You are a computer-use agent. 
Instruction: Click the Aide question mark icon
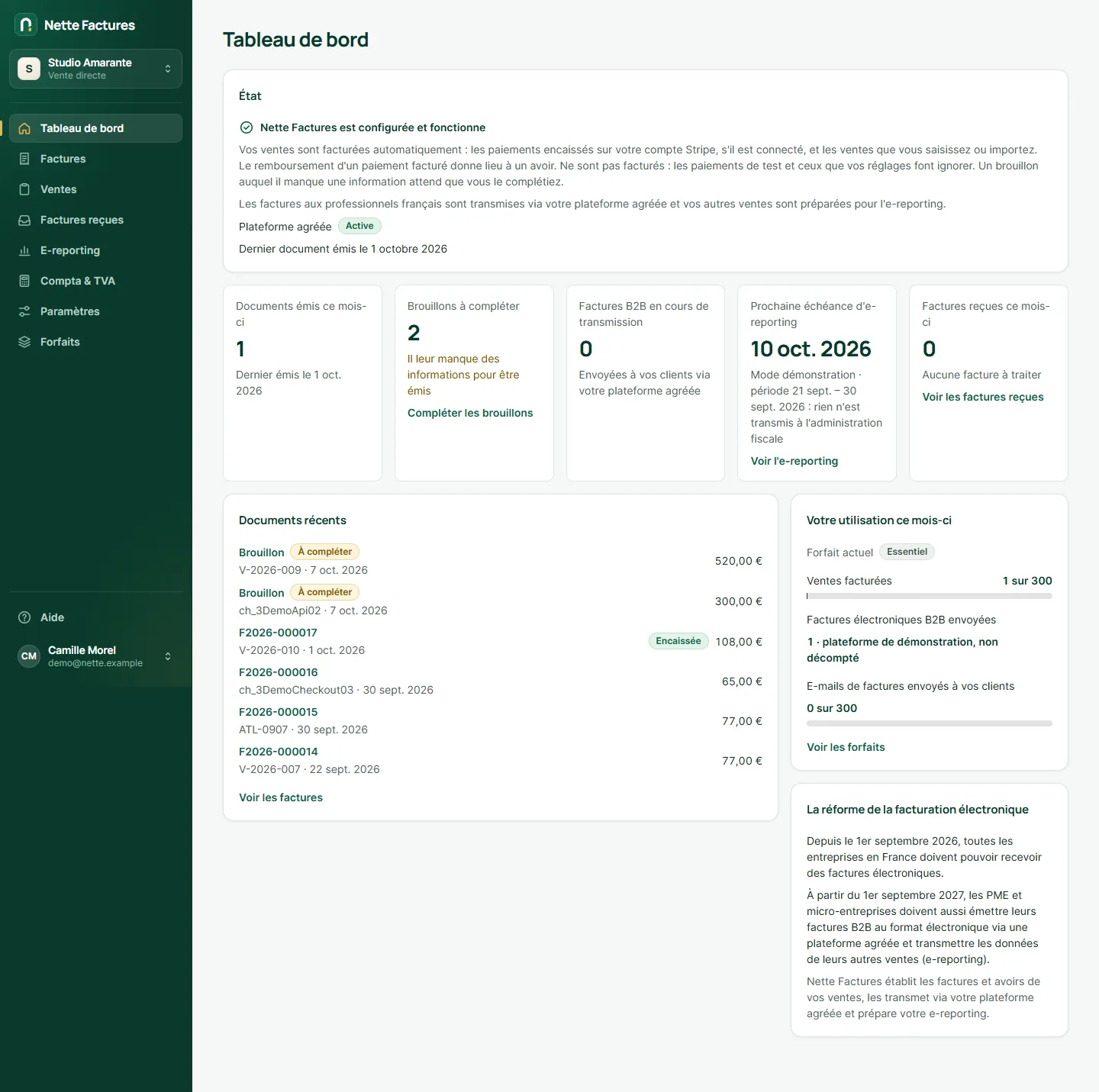24,617
